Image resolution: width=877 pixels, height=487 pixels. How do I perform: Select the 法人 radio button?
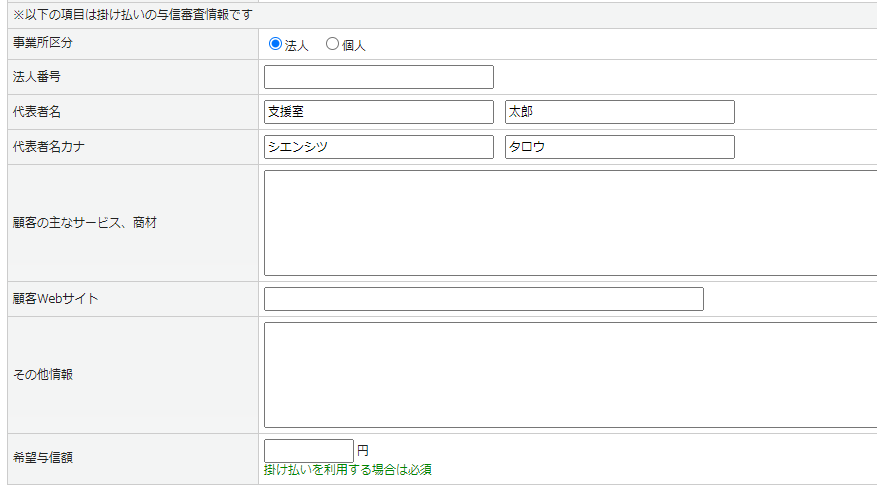pyautogui.click(x=276, y=45)
